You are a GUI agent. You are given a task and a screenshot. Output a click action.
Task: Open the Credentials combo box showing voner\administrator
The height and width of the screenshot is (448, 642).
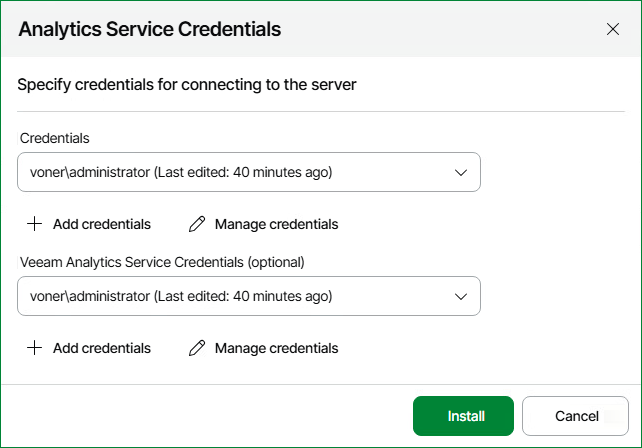pyautogui.click(x=249, y=172)
